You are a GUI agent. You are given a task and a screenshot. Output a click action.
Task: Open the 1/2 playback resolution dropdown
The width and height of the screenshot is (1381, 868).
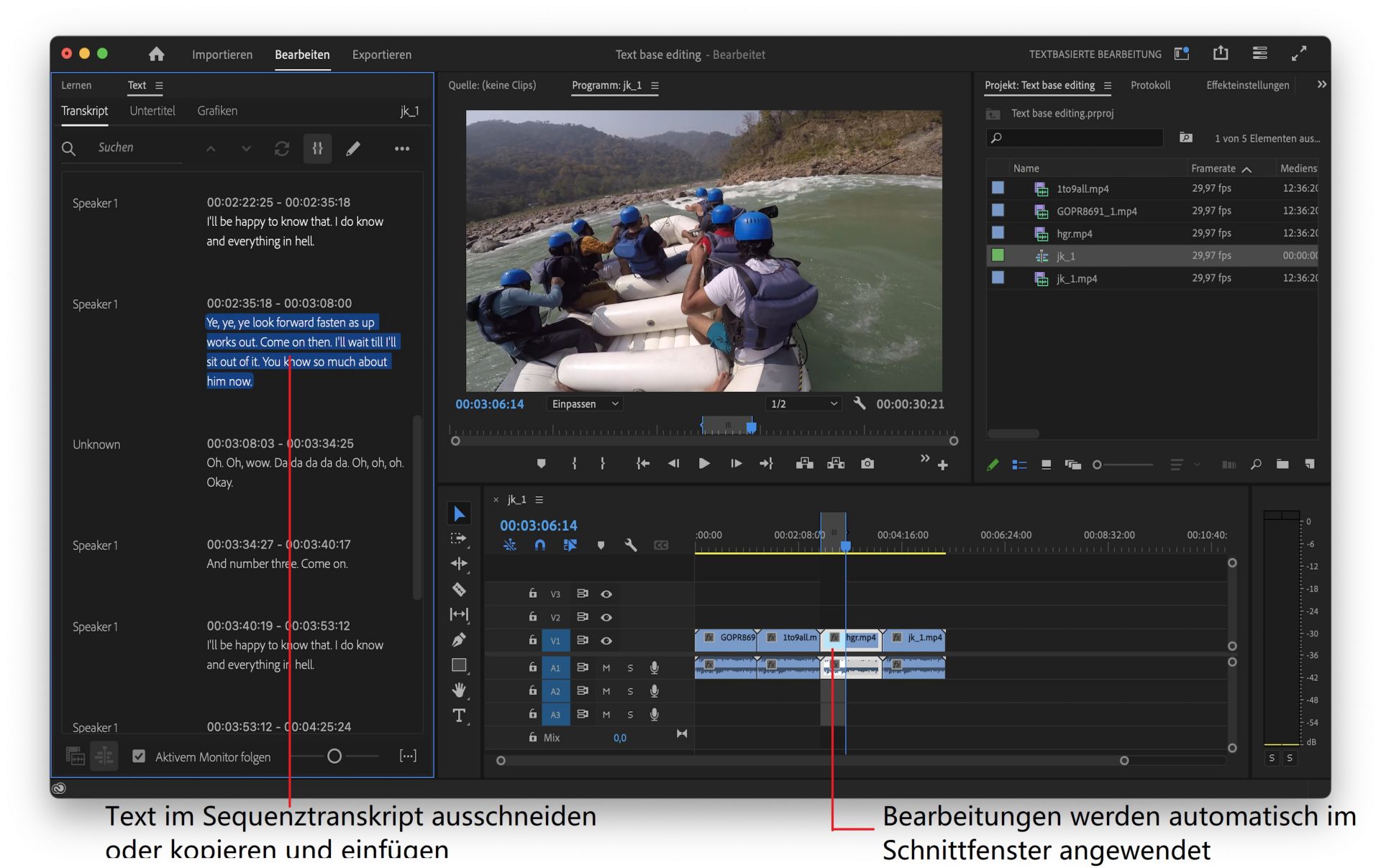point(802,403)
